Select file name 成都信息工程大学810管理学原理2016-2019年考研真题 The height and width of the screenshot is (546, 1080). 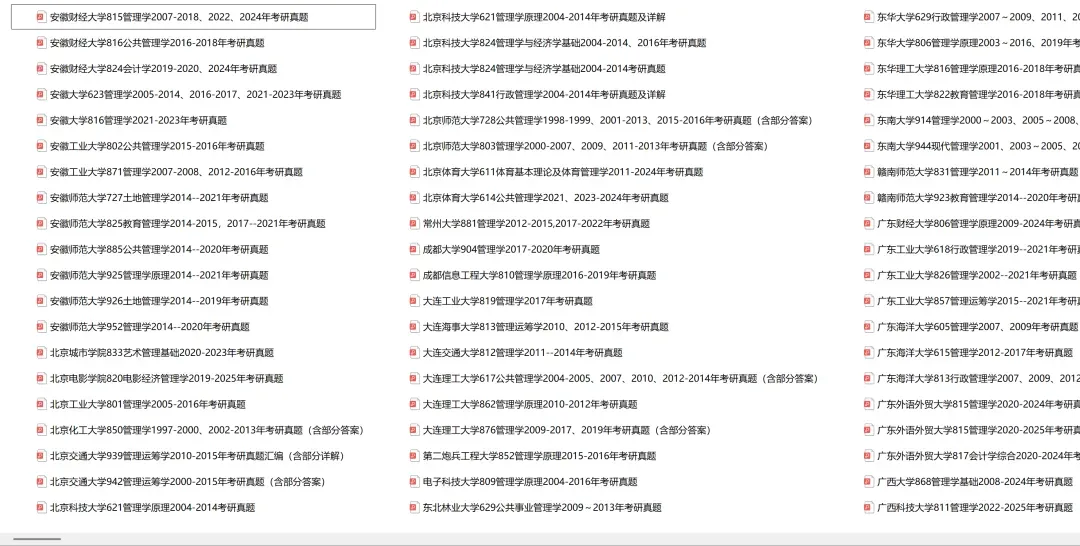coord(539,275)
